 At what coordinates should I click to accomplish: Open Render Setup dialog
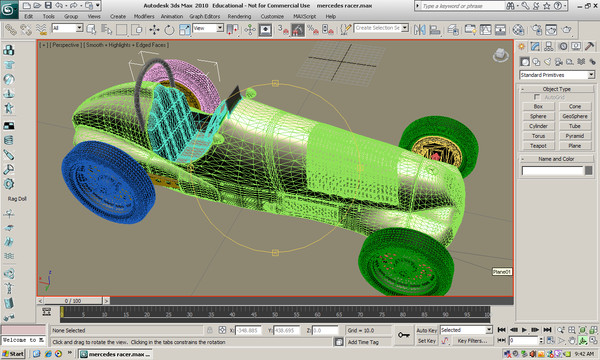coord(537,29)
